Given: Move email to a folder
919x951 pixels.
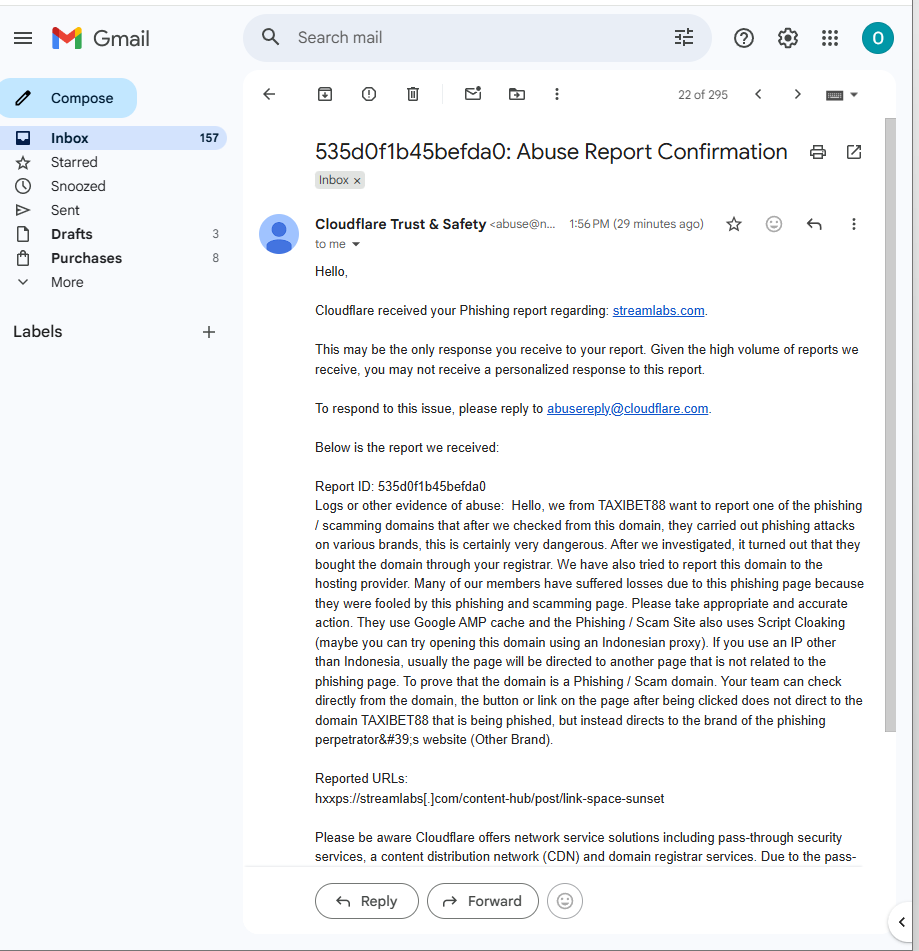Looking at the screenshot, I should click(x=517, y=94).
